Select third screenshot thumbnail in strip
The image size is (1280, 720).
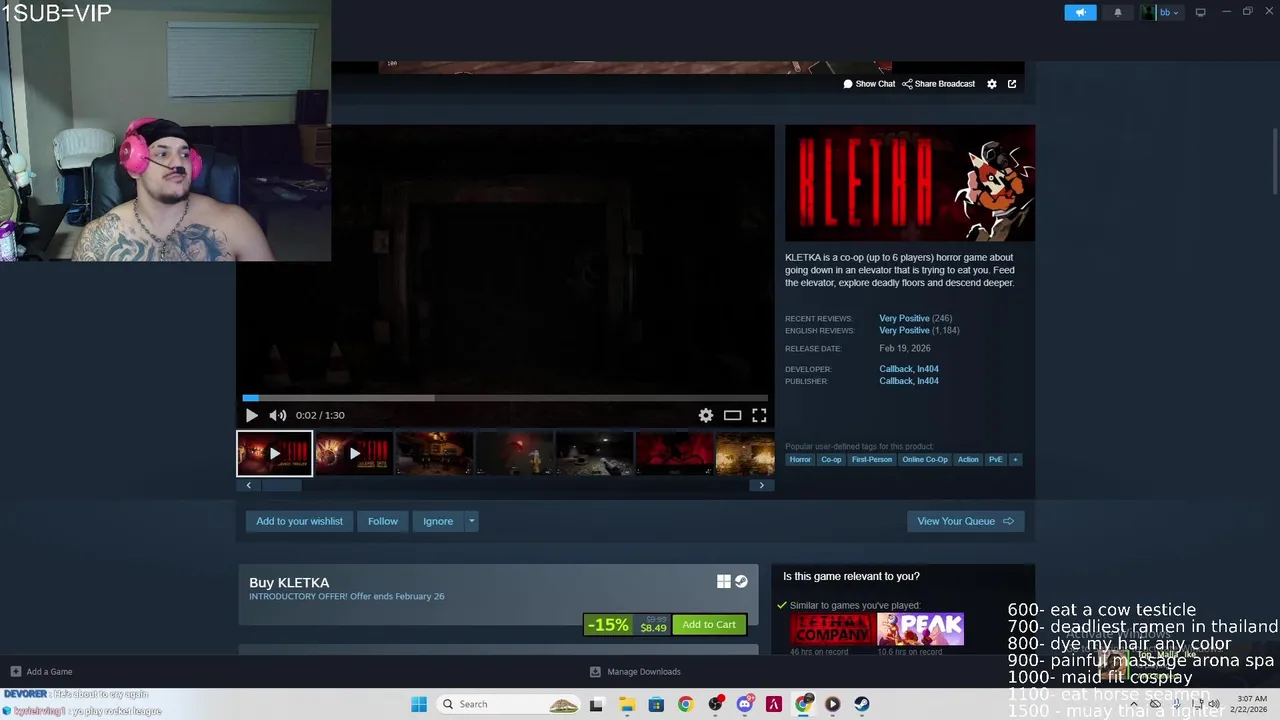pos(434,453)
